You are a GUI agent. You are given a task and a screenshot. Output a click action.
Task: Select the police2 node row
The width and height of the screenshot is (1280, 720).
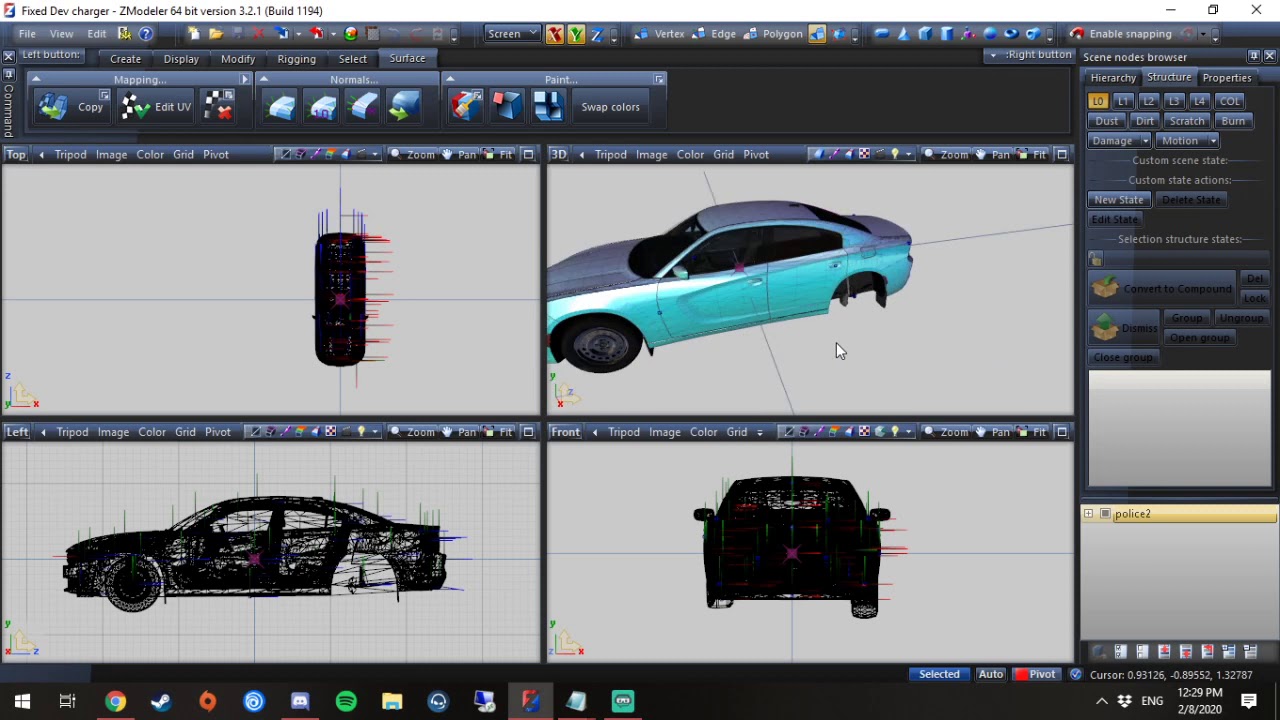click(x=1180, y=514)
